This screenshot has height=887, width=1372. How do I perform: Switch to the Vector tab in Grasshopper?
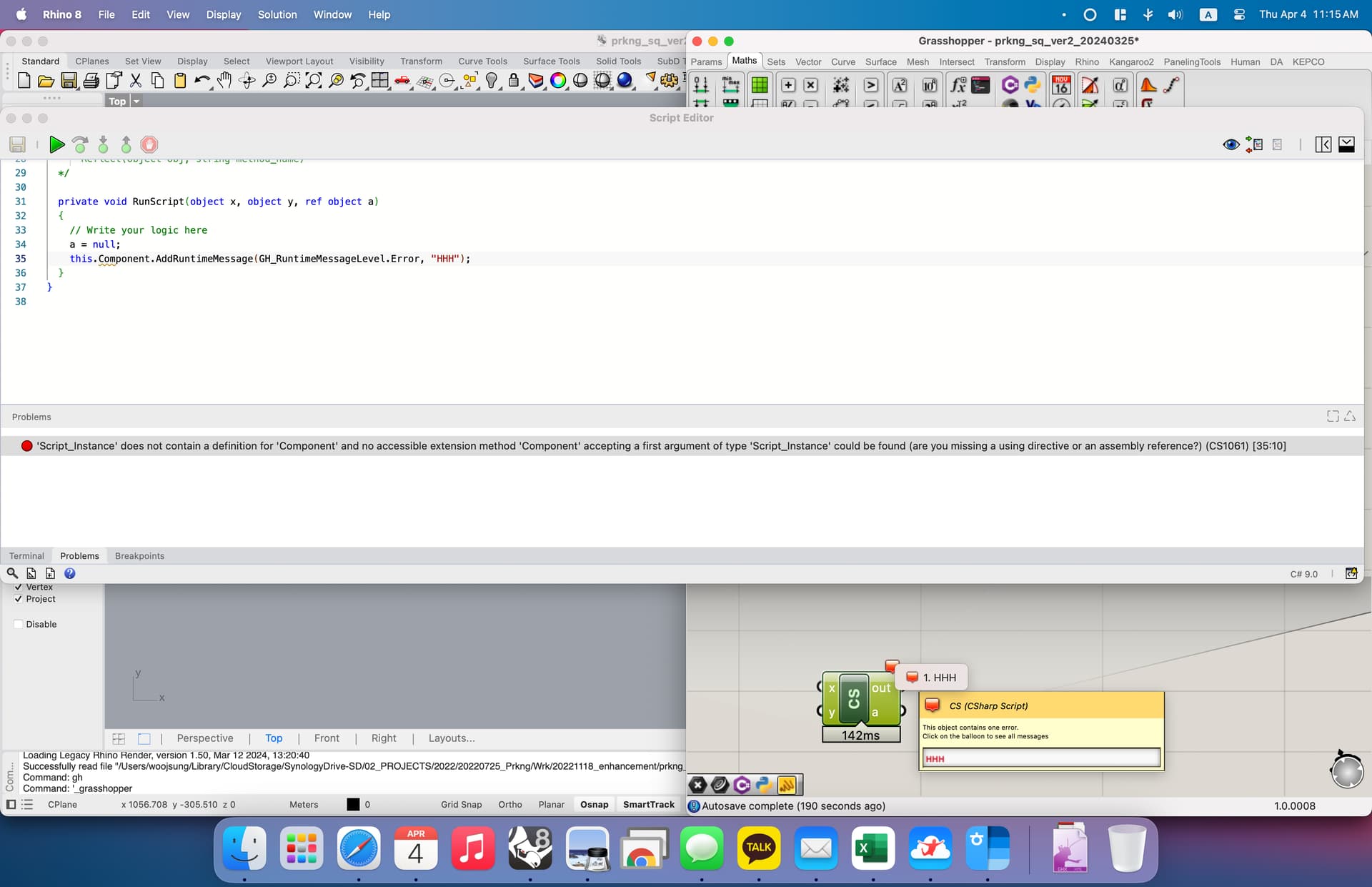point(808,62)
